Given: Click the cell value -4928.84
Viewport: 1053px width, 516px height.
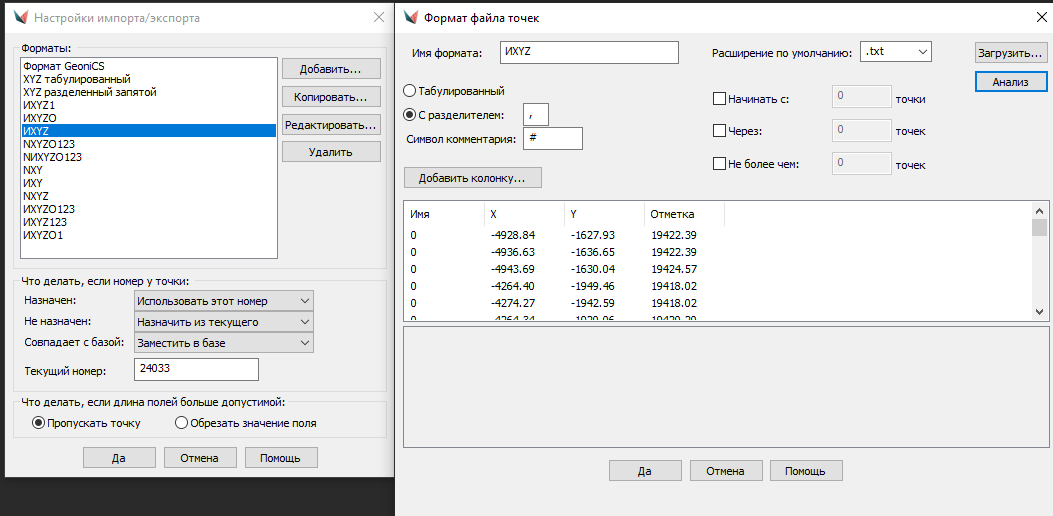Looking at the screenshot, I should tap(513, 235).
